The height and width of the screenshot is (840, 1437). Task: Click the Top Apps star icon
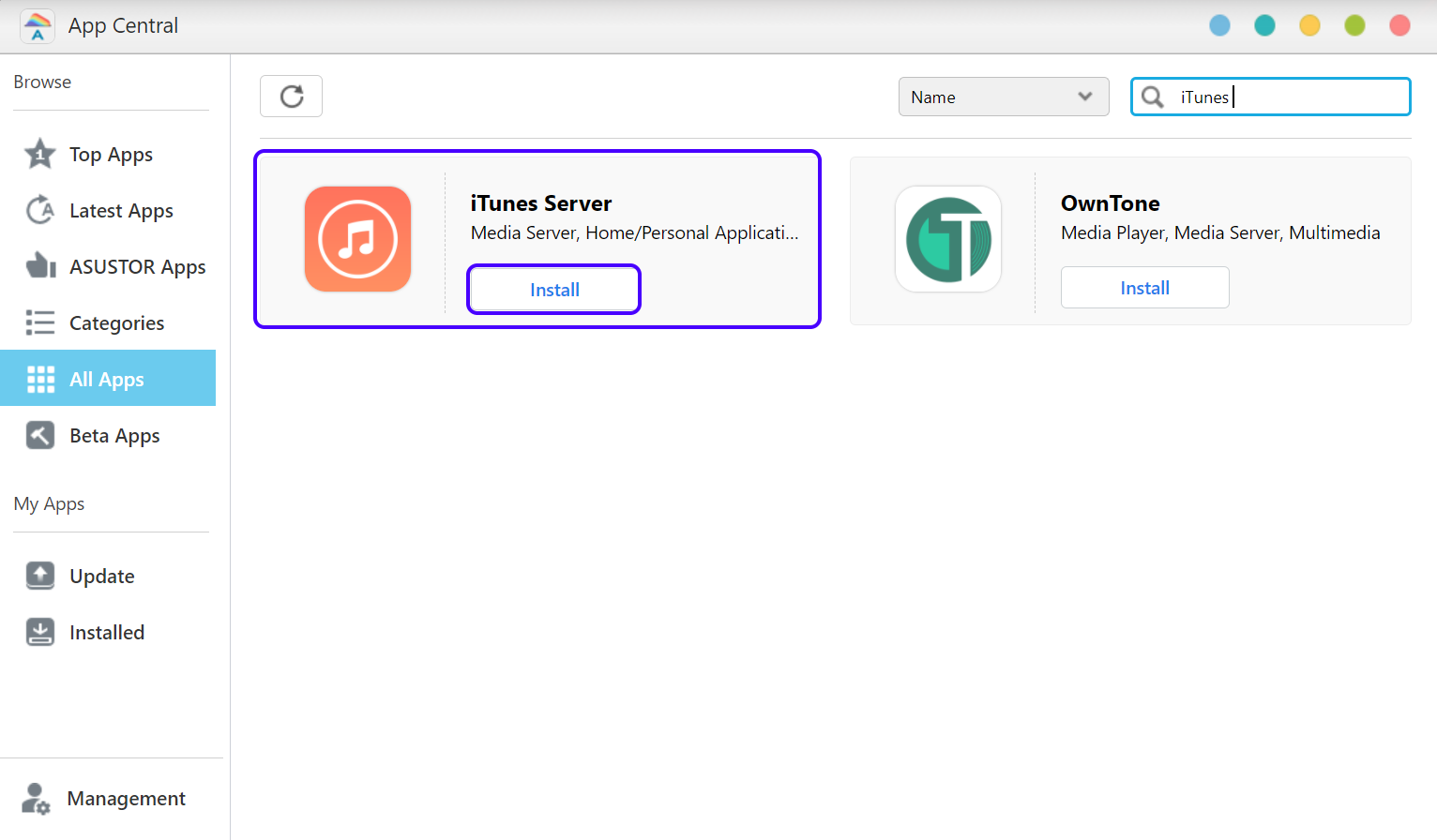(x=40, y=154)
